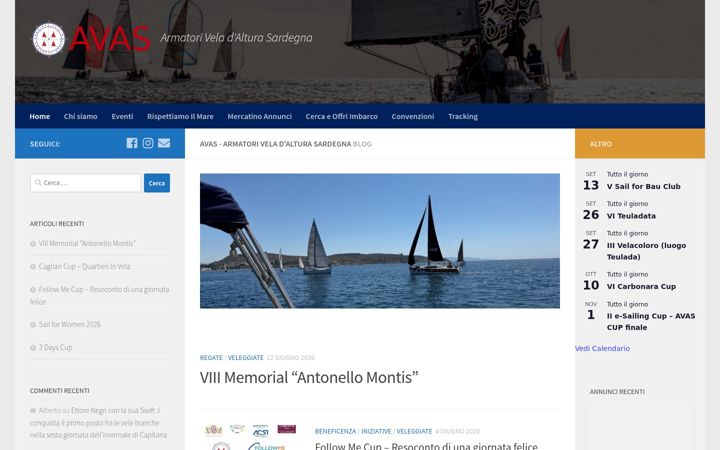Open the AVAS Facebook page icon
Image resolution: width=720 pixels, height=450 pixels.
pyautogui.click(x=132, y=143)
